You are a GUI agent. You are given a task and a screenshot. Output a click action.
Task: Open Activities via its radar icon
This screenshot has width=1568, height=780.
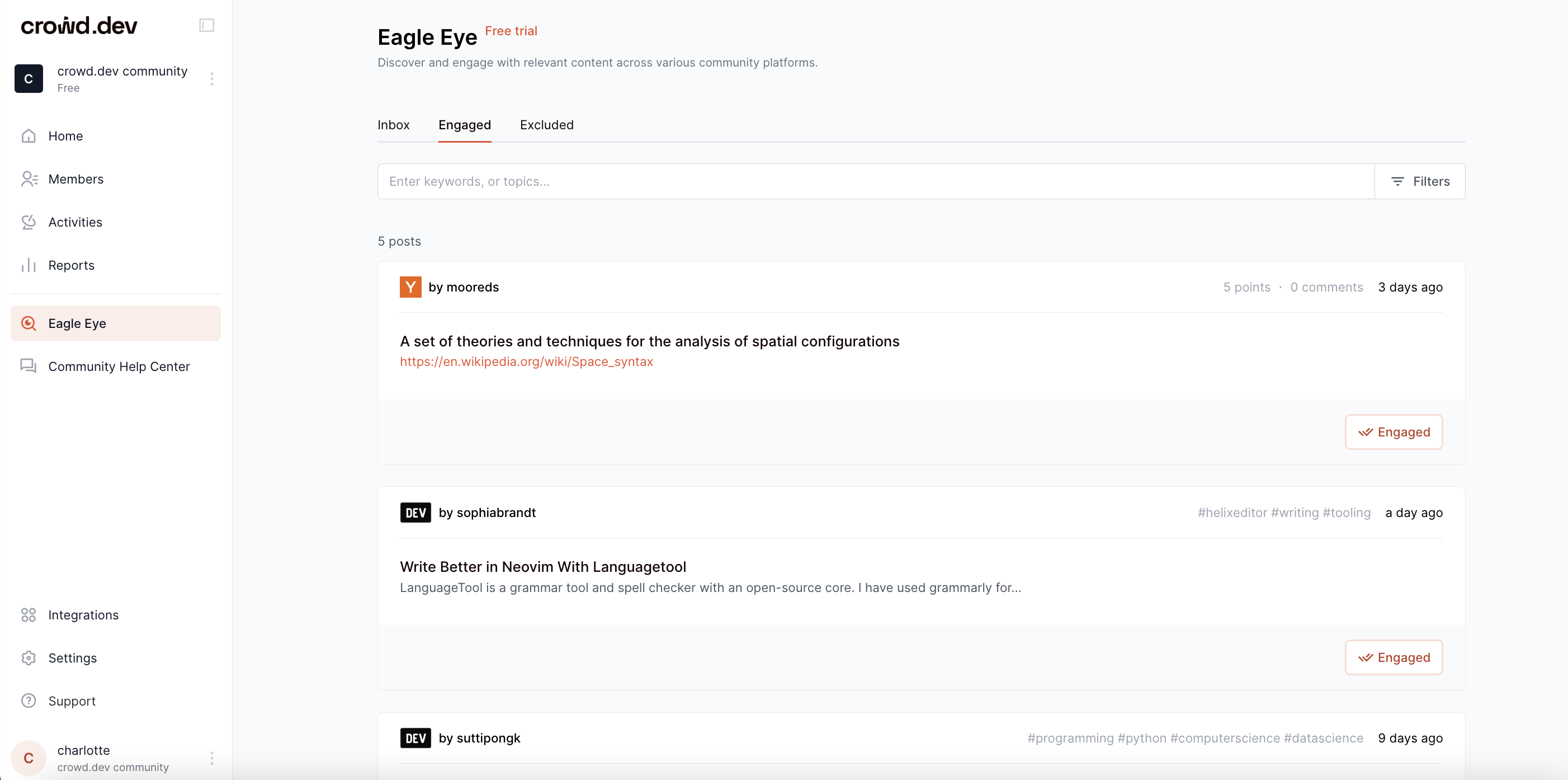coord(29,222)
